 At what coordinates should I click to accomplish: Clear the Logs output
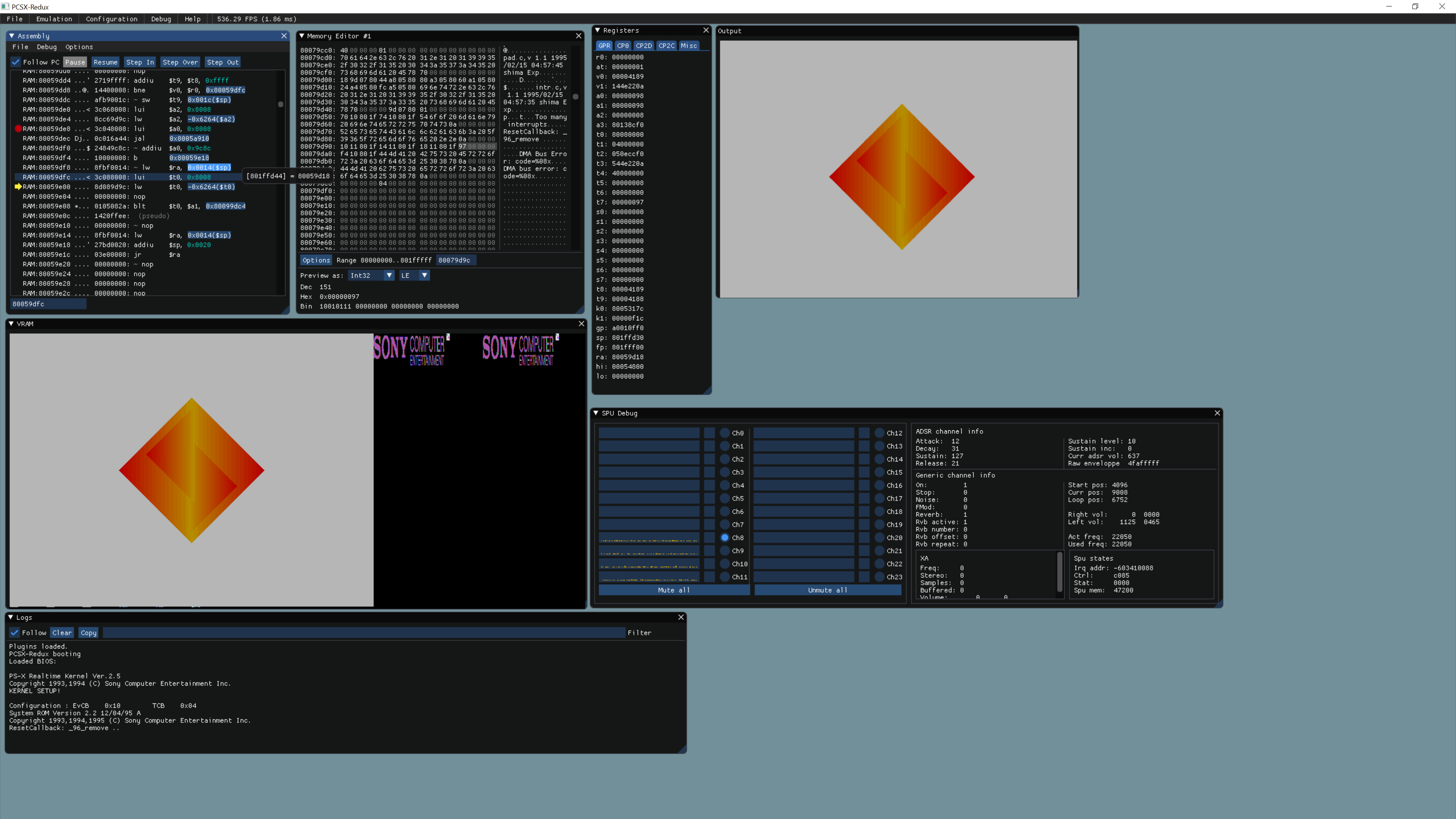click(x=62, y=632)
